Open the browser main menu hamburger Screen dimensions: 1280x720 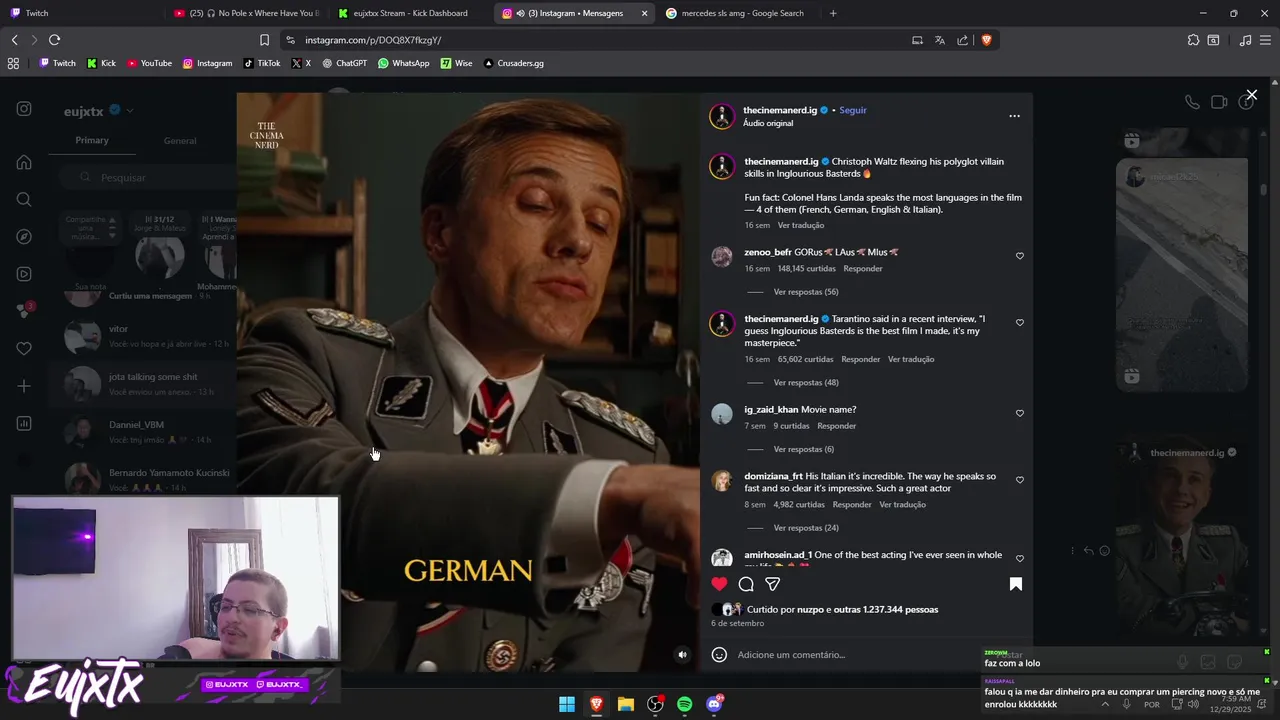coord(1266,40)
